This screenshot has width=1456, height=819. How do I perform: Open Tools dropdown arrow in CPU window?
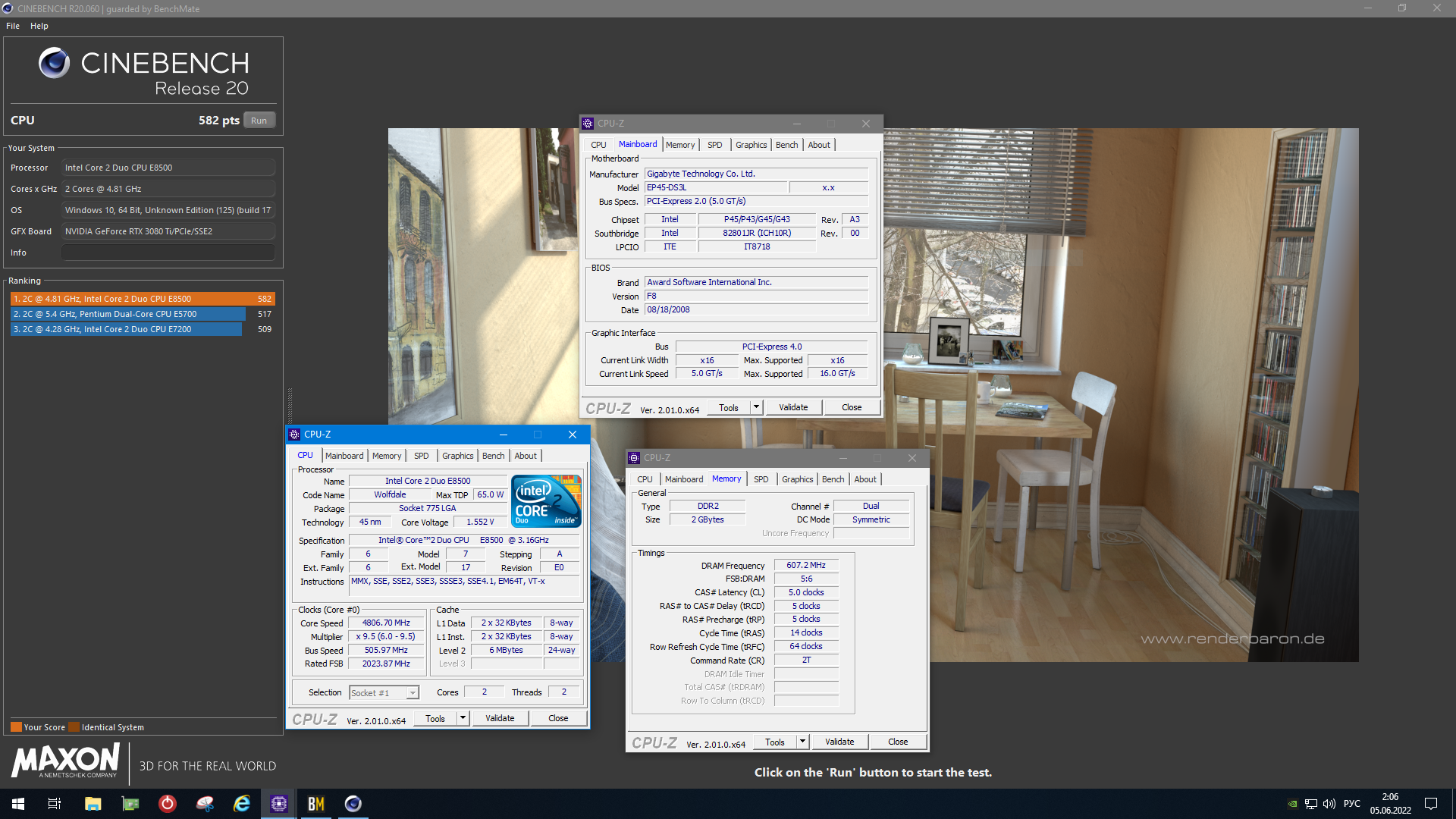click(x=463, y=718)
